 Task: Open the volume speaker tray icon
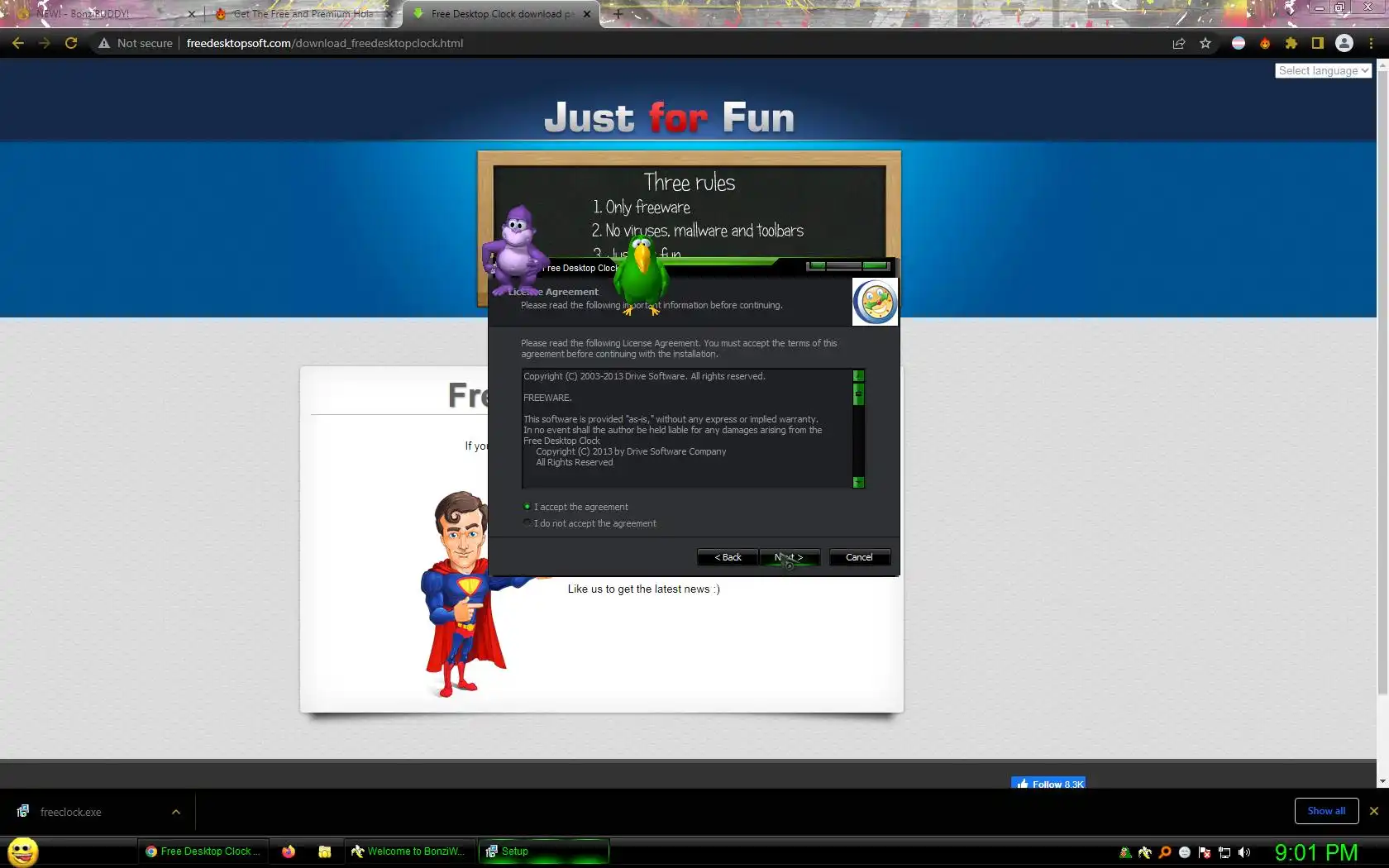point(1244,852)
